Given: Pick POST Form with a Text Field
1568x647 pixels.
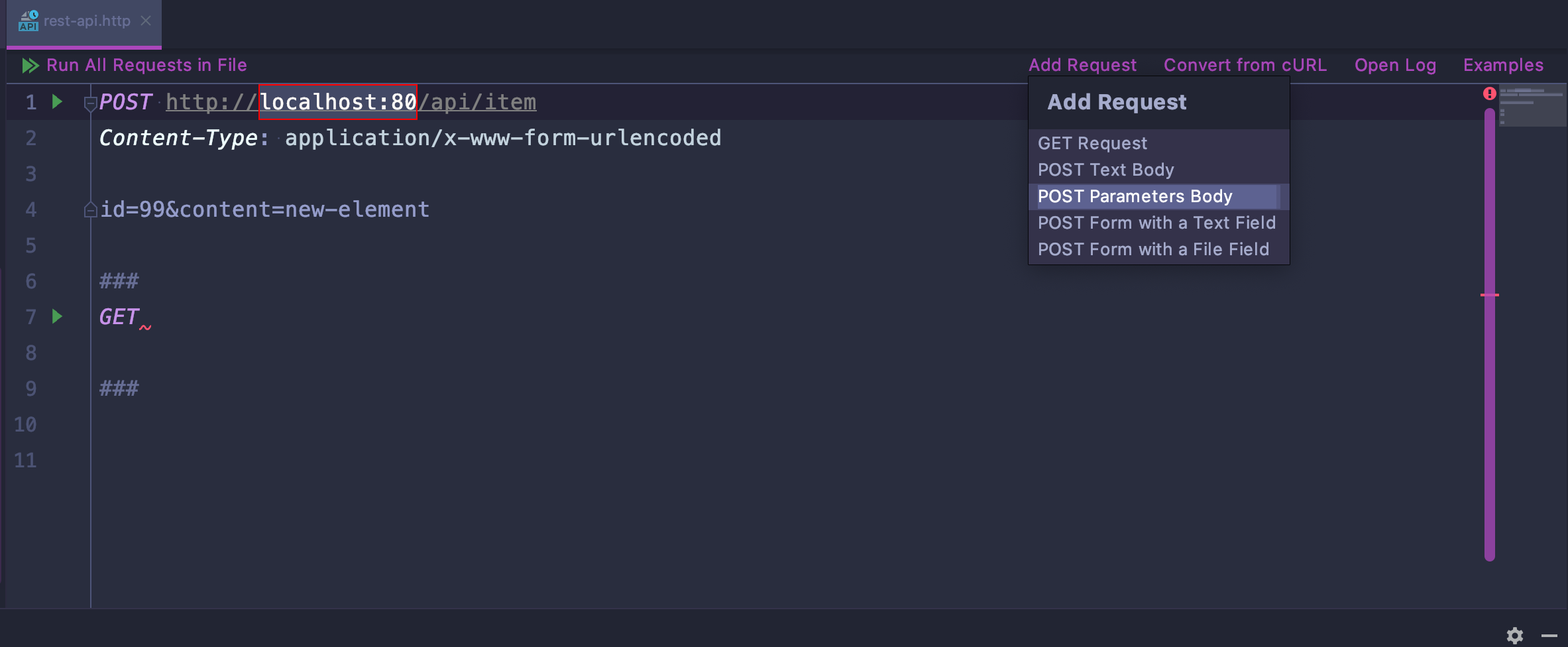Looking at the screenshot, I should coord(1156,223).
